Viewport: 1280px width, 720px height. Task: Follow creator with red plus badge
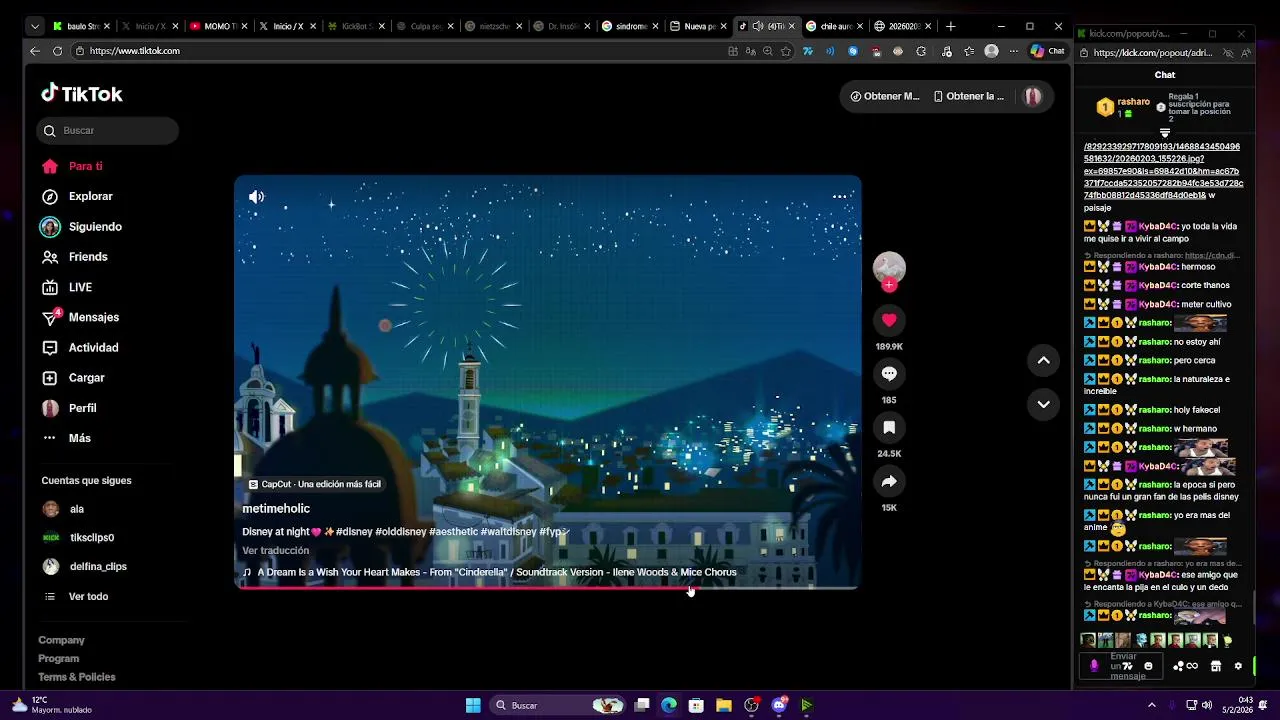click(x=889, y=285)
